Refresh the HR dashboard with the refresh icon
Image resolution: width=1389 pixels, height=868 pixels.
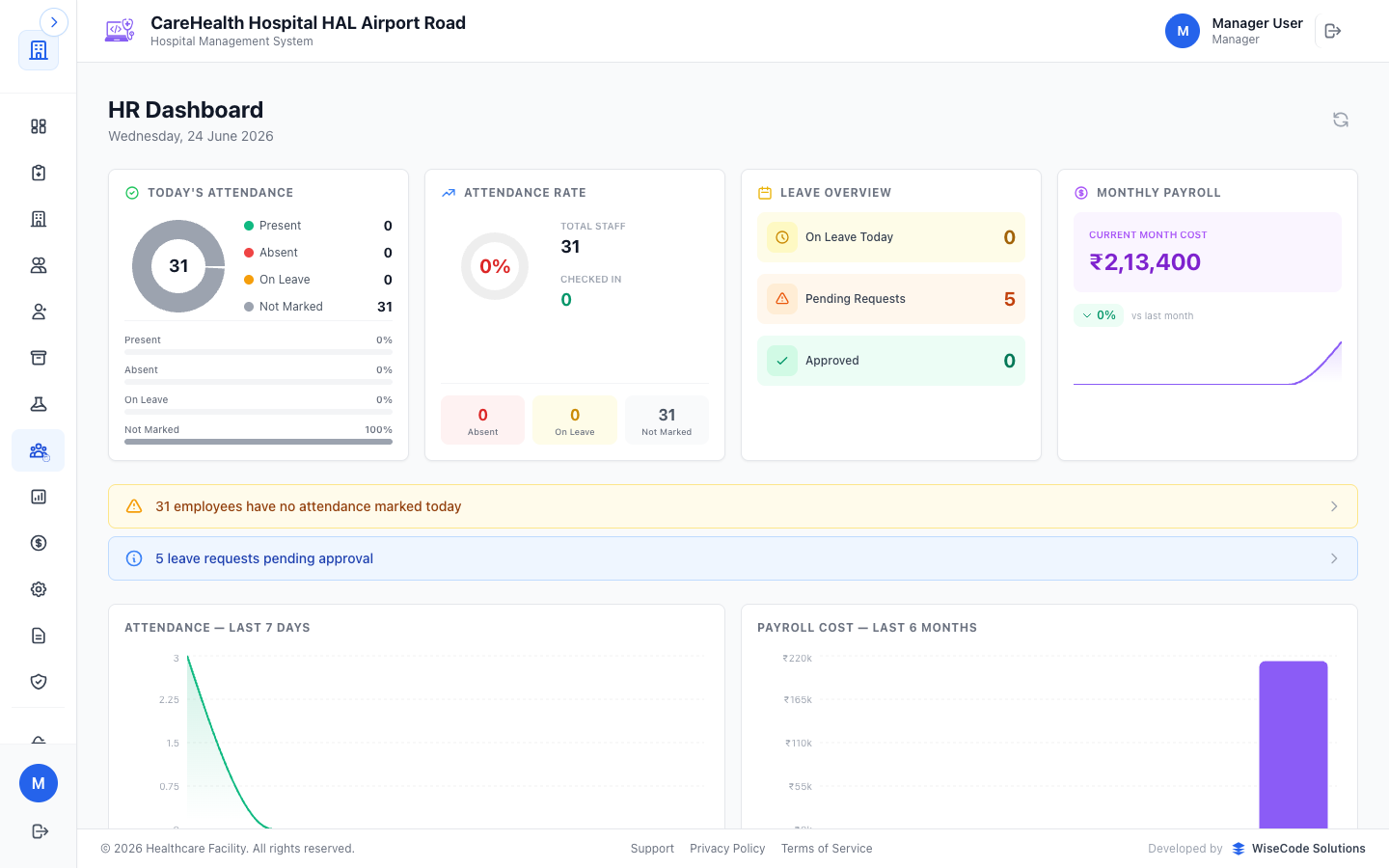point(1341,120)
